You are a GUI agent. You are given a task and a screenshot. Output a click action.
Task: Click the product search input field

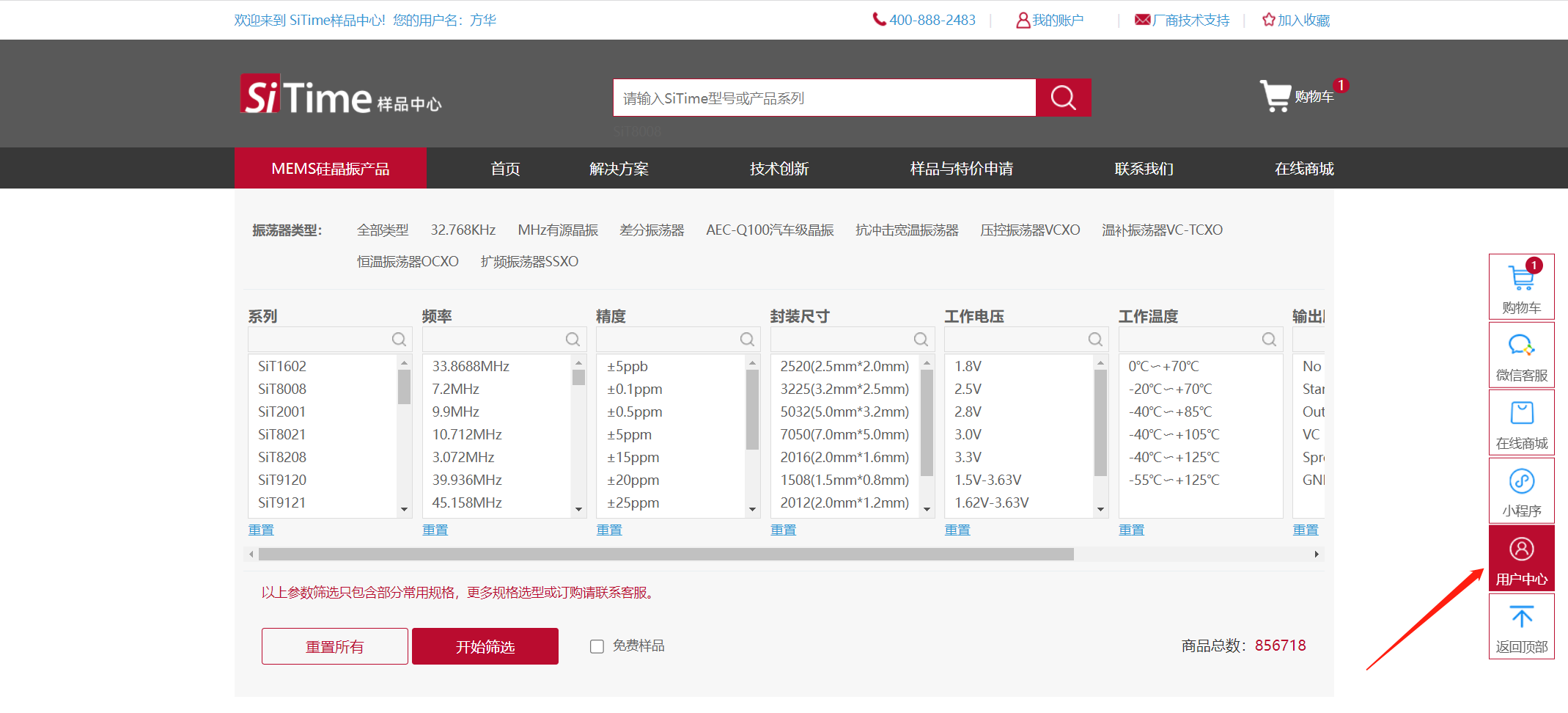click(x=824, y=98)
